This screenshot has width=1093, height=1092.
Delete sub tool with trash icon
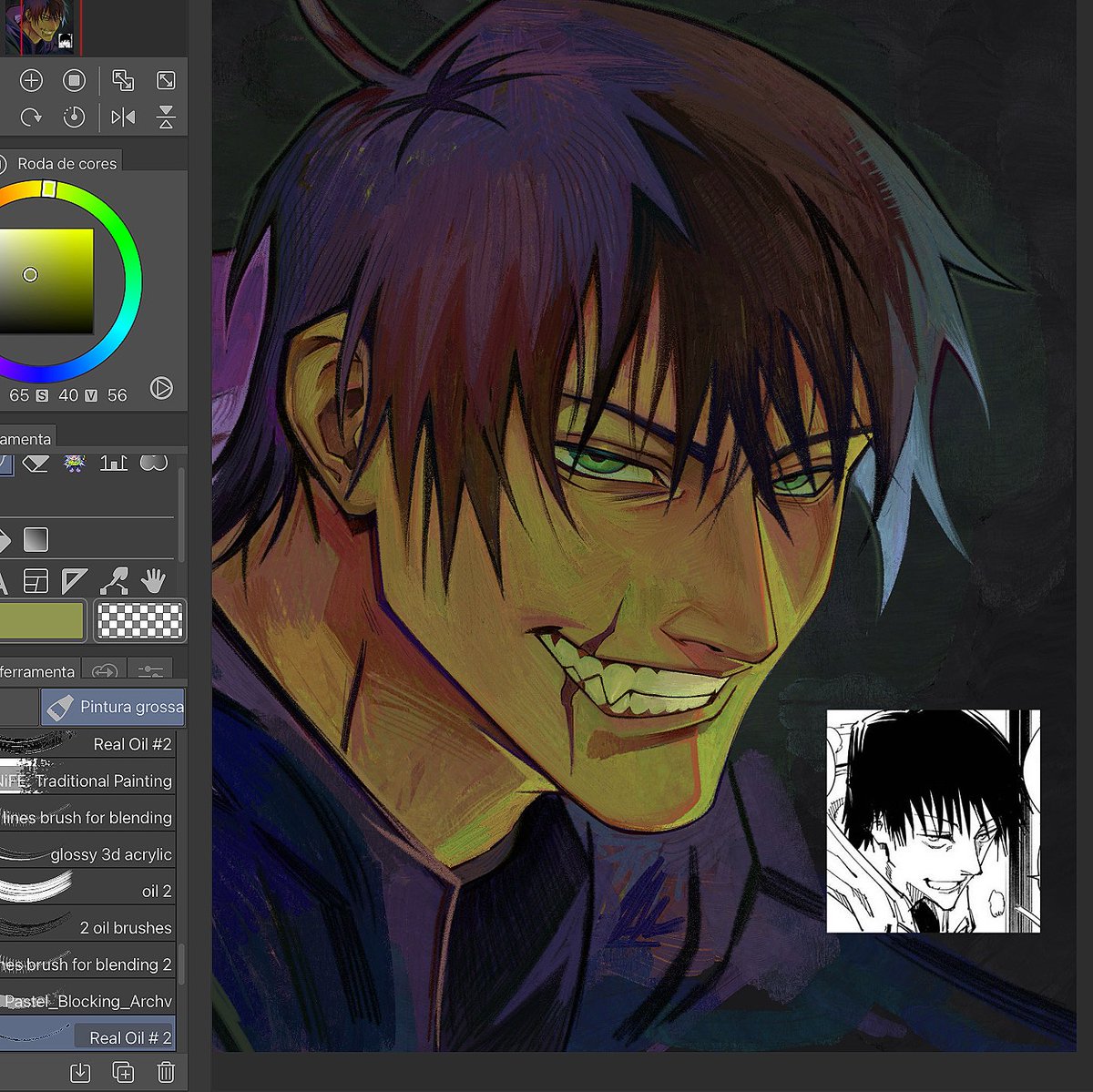166,1072
